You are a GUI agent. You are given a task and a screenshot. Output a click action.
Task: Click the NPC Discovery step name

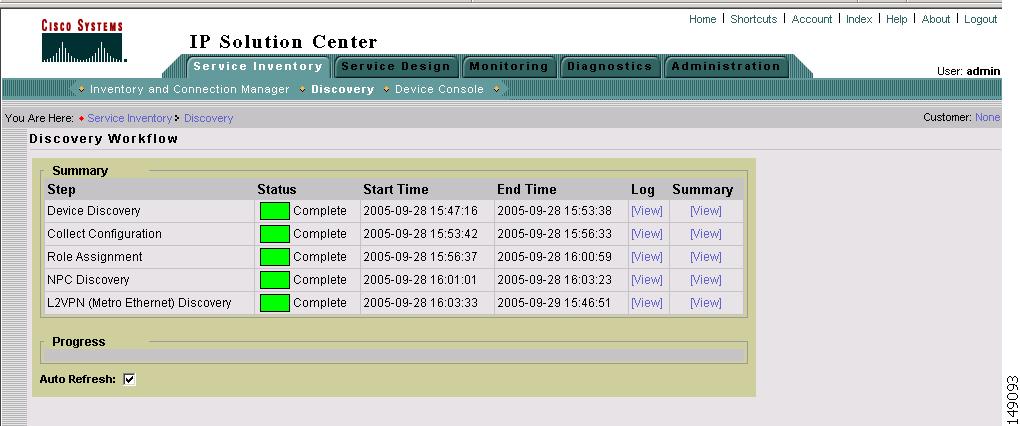tap(88, 280)
